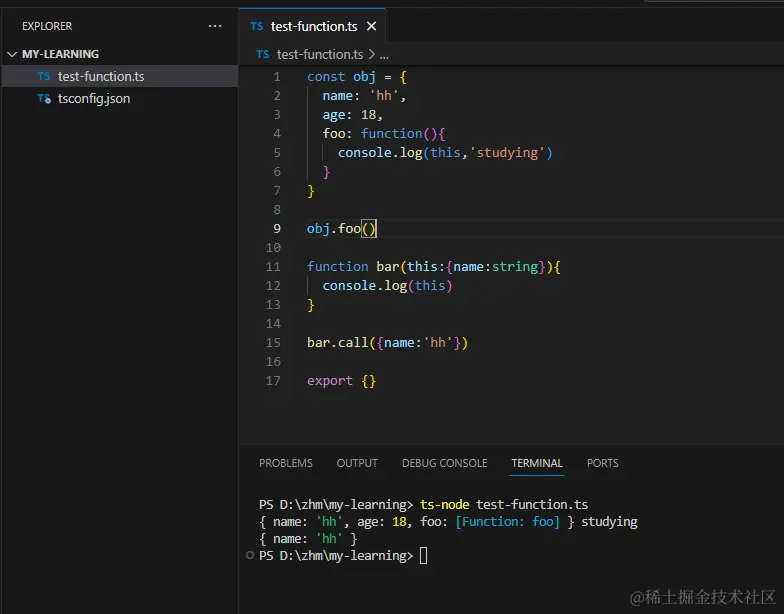Click the 'foo' property on line 4

(x=334, y=134)
